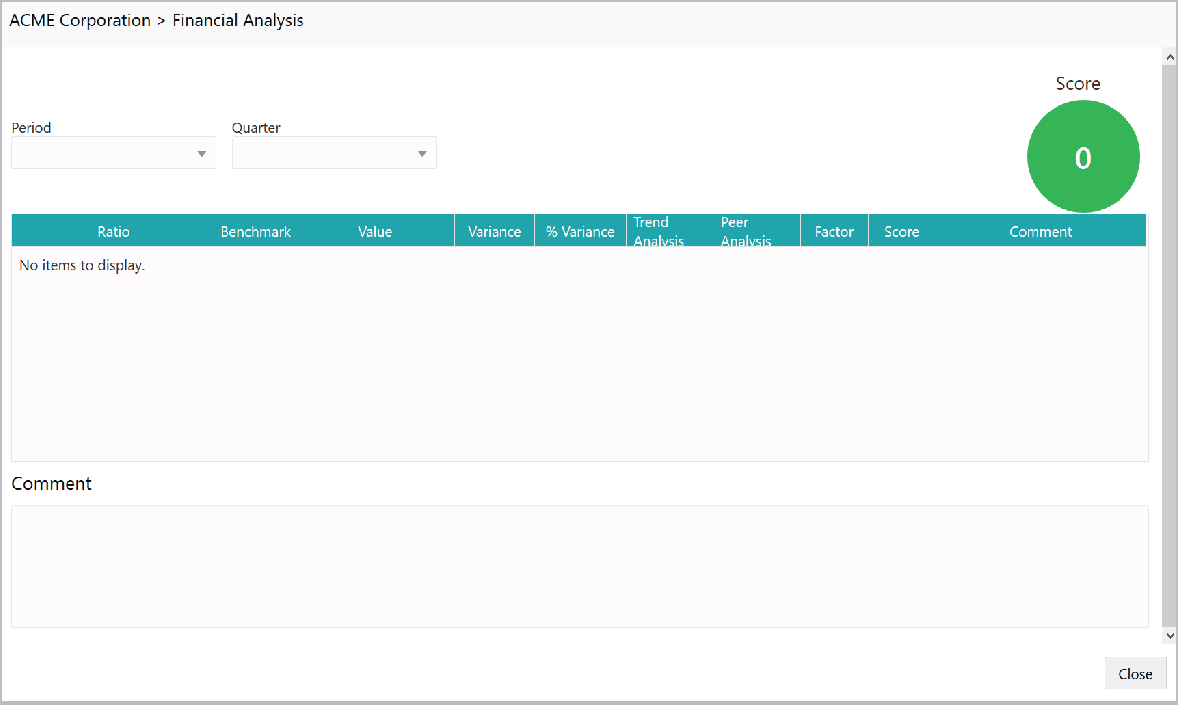
Task: Click the % Variance column header
Action: point(580,231)
